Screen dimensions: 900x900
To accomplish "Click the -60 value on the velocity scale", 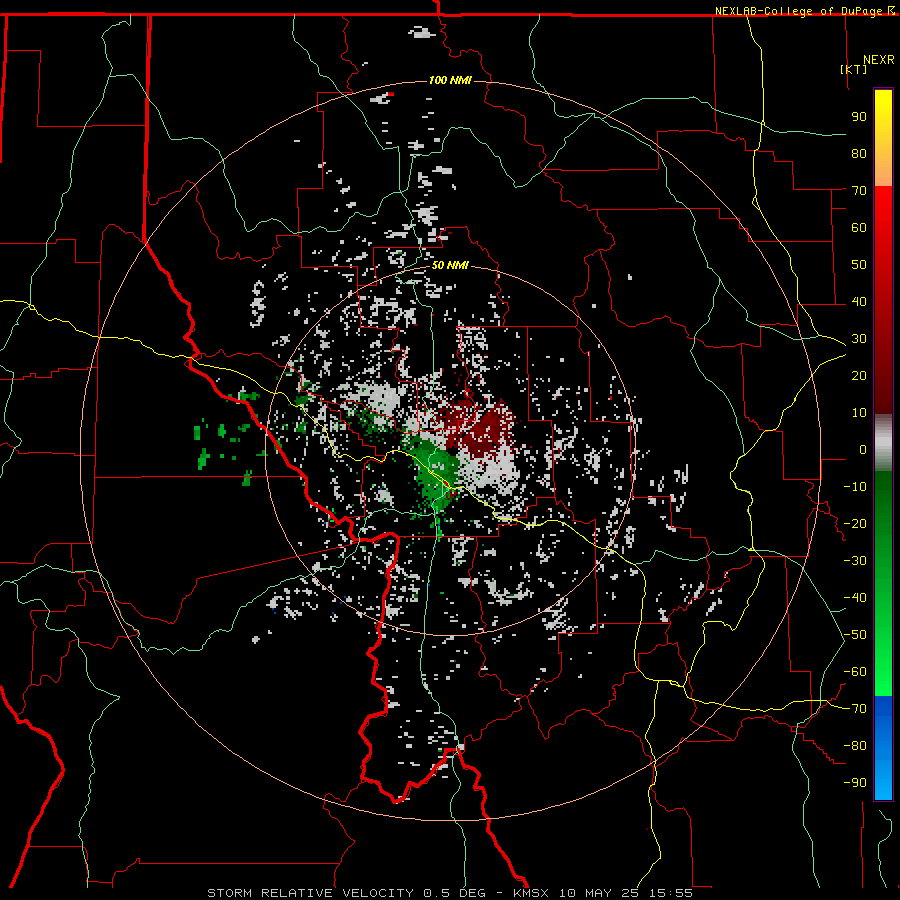I will coord(855,672).
